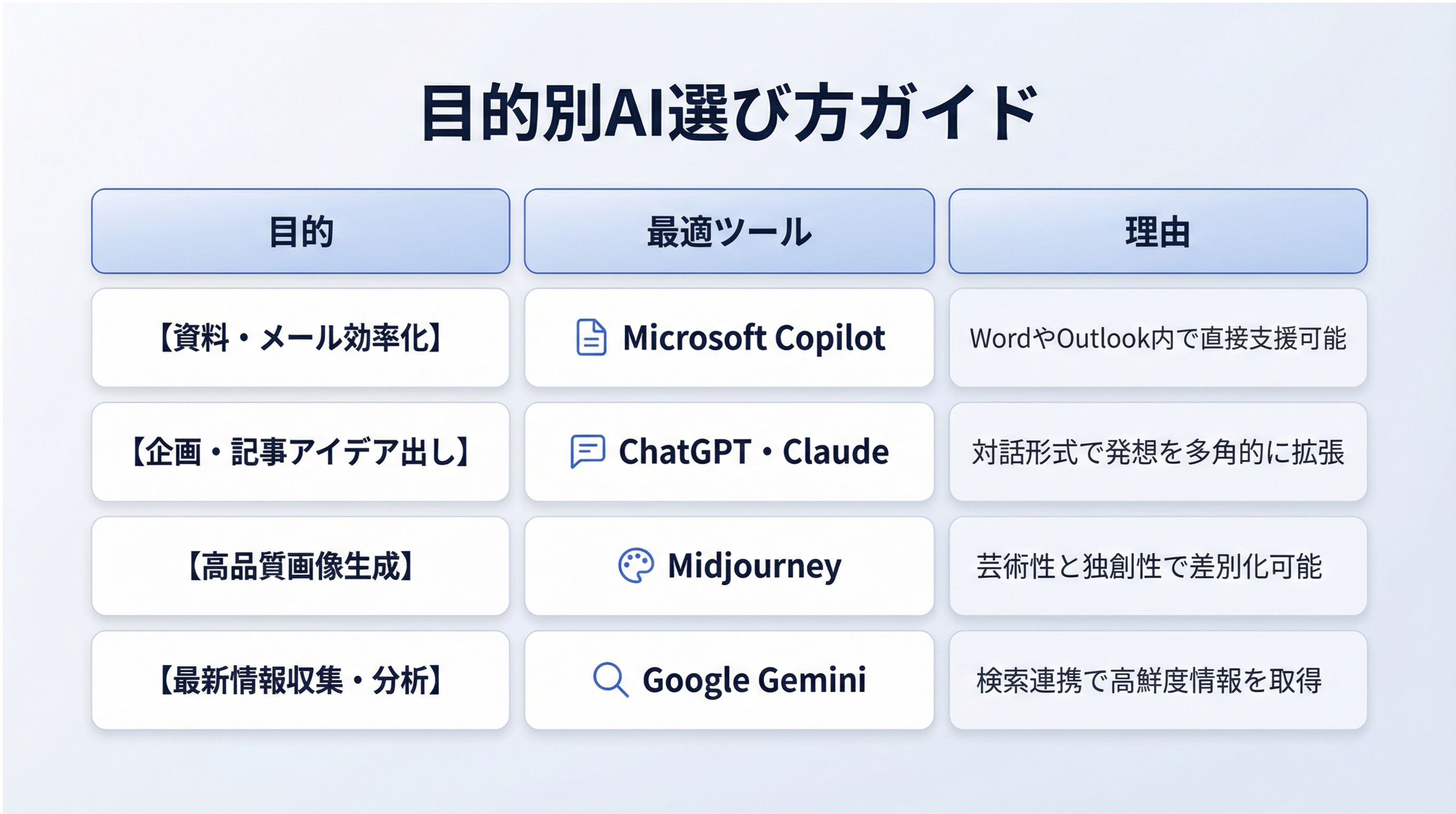The image size is (1456, 814).
Task: Select the 最適ツール column header
Action: [x=729, y=232]
